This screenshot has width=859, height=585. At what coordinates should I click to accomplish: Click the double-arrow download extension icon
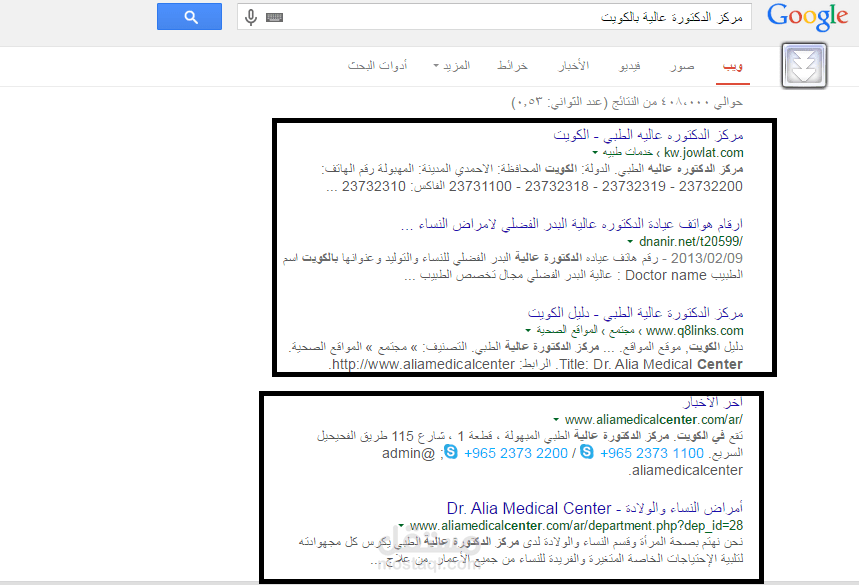point(804,65)
